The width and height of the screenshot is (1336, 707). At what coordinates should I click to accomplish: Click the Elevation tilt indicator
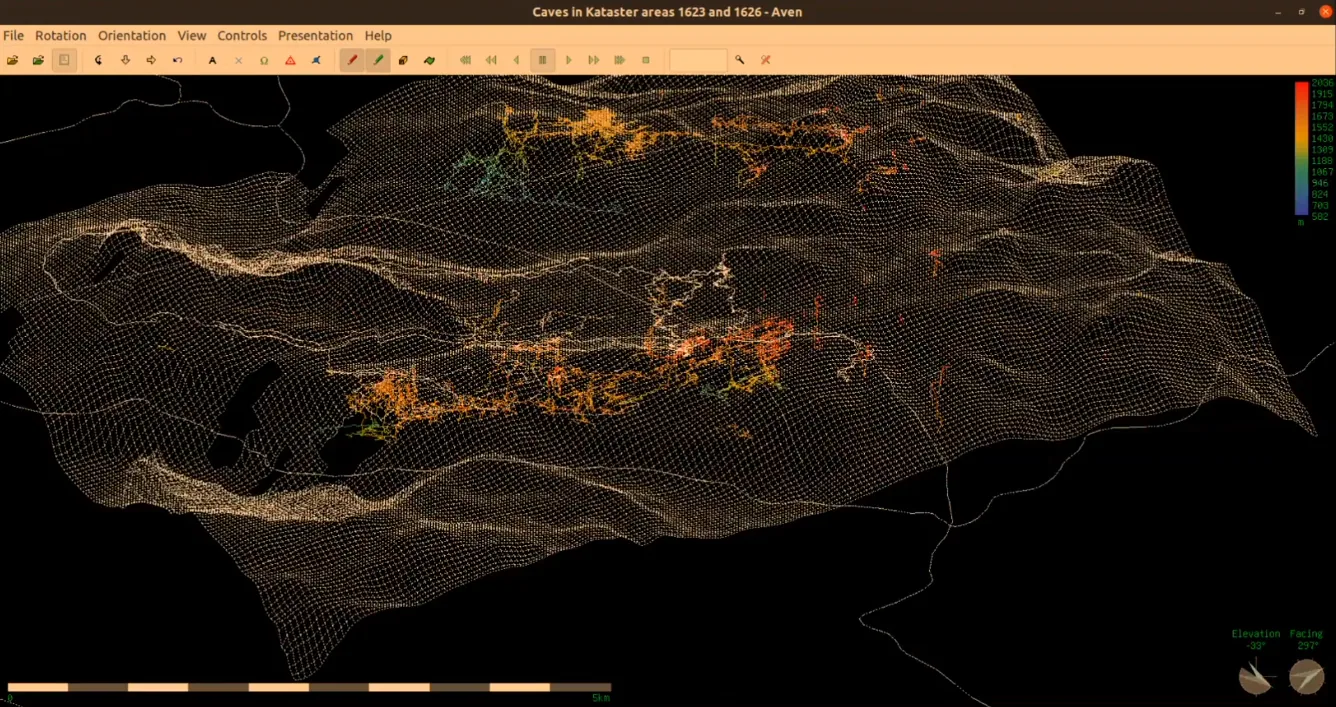pos(1256,677)
